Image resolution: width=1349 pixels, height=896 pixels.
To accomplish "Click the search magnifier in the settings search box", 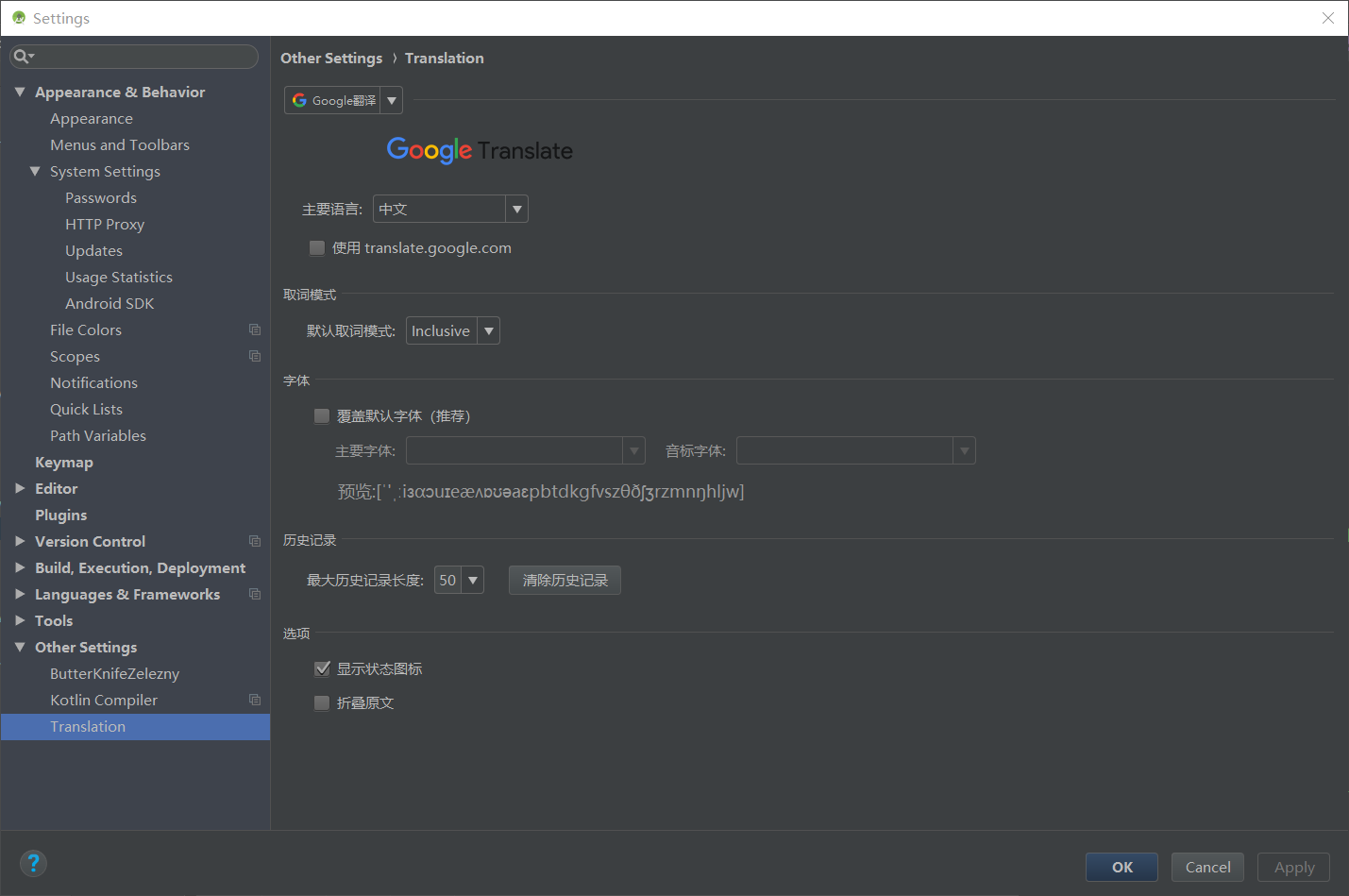I will click(x=23, y=56).
